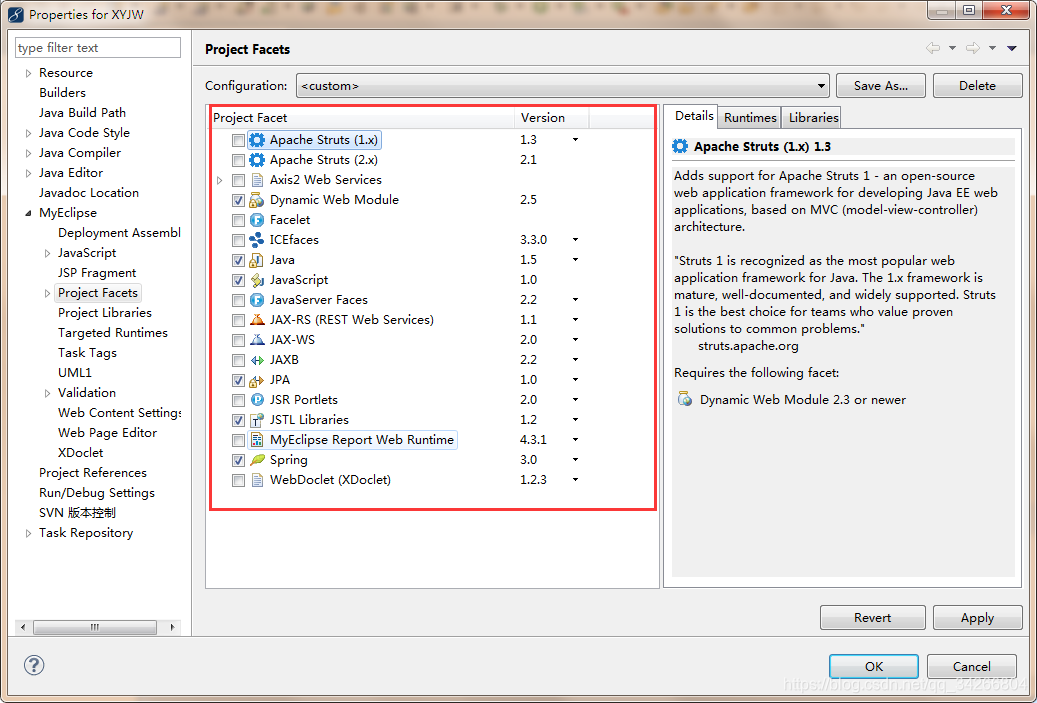Screen dimensions: 1037x703
Task: Click the Dynamic Web Module facet icon
Action: [x=257, y=200]
